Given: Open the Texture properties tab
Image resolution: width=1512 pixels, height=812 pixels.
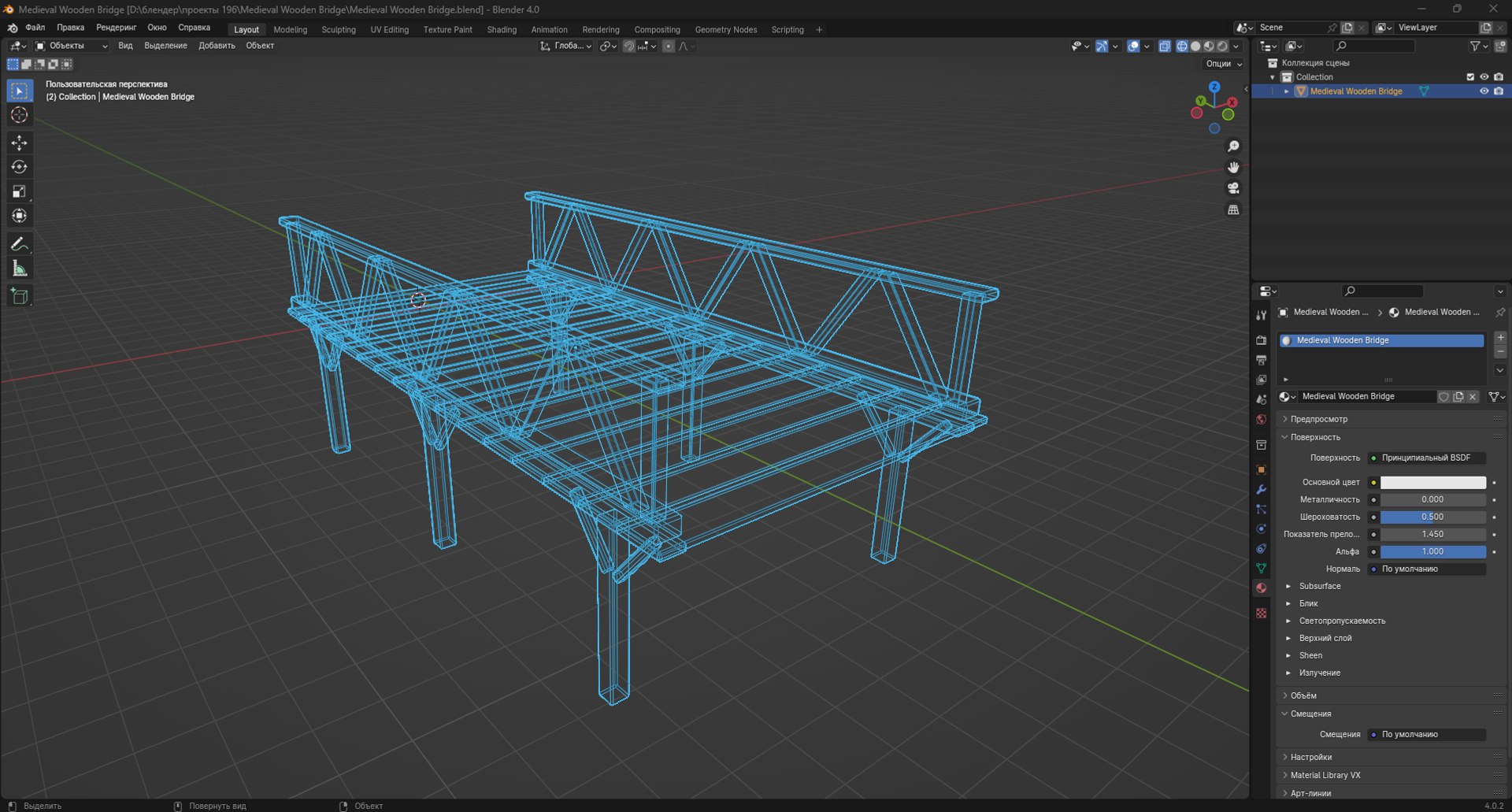Looking at the screenshot, I should pos(1261,613).
